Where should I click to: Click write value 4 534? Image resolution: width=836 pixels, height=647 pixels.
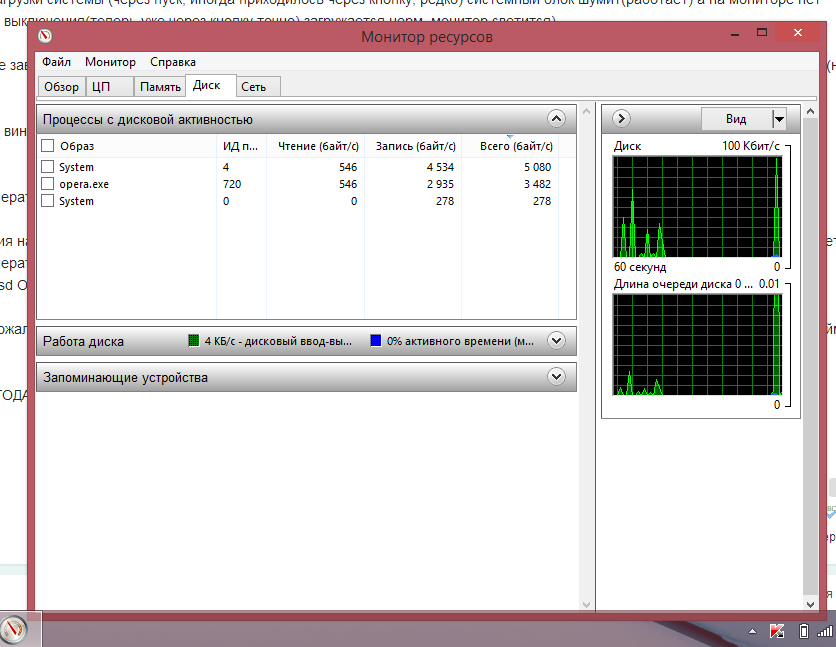click(440, 167)
